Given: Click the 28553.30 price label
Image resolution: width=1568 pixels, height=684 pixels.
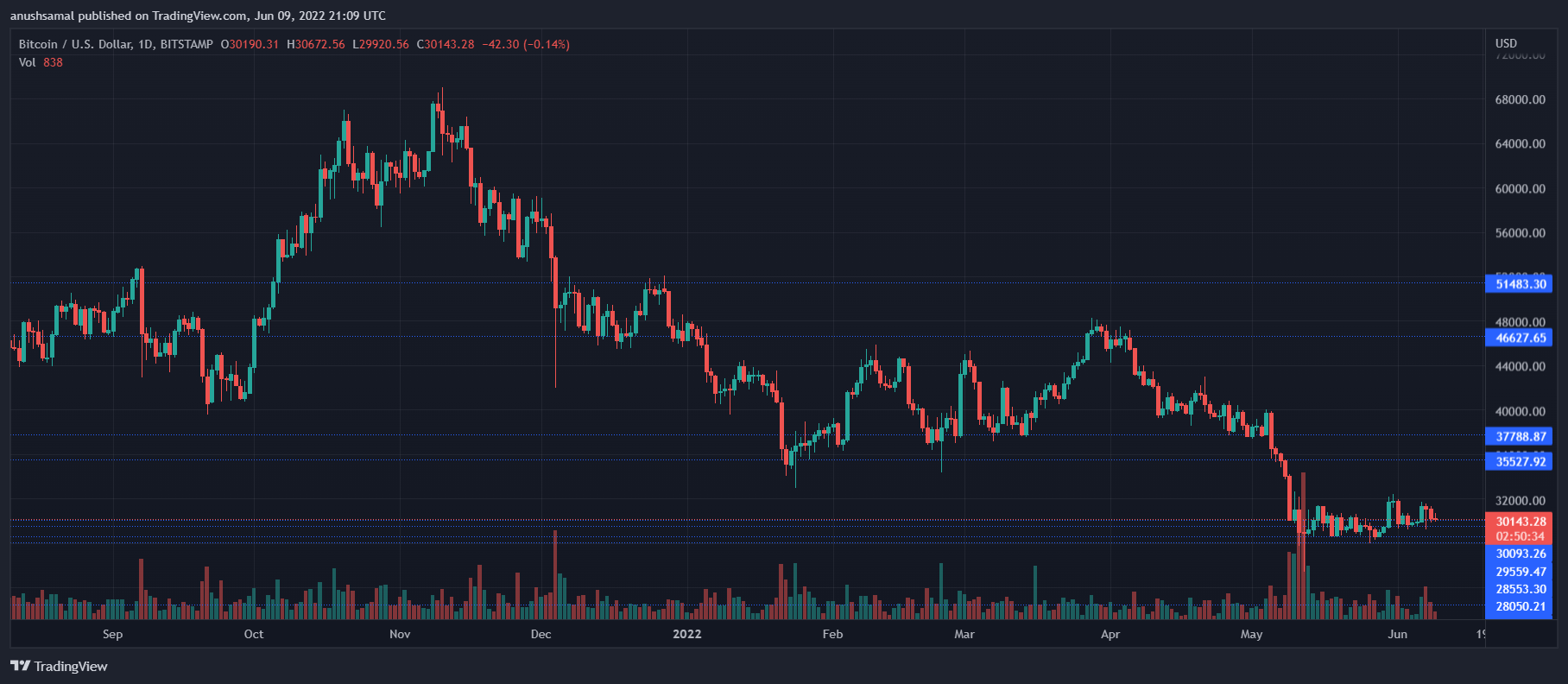Looking at the screenshot, I should pos(1519,589).
